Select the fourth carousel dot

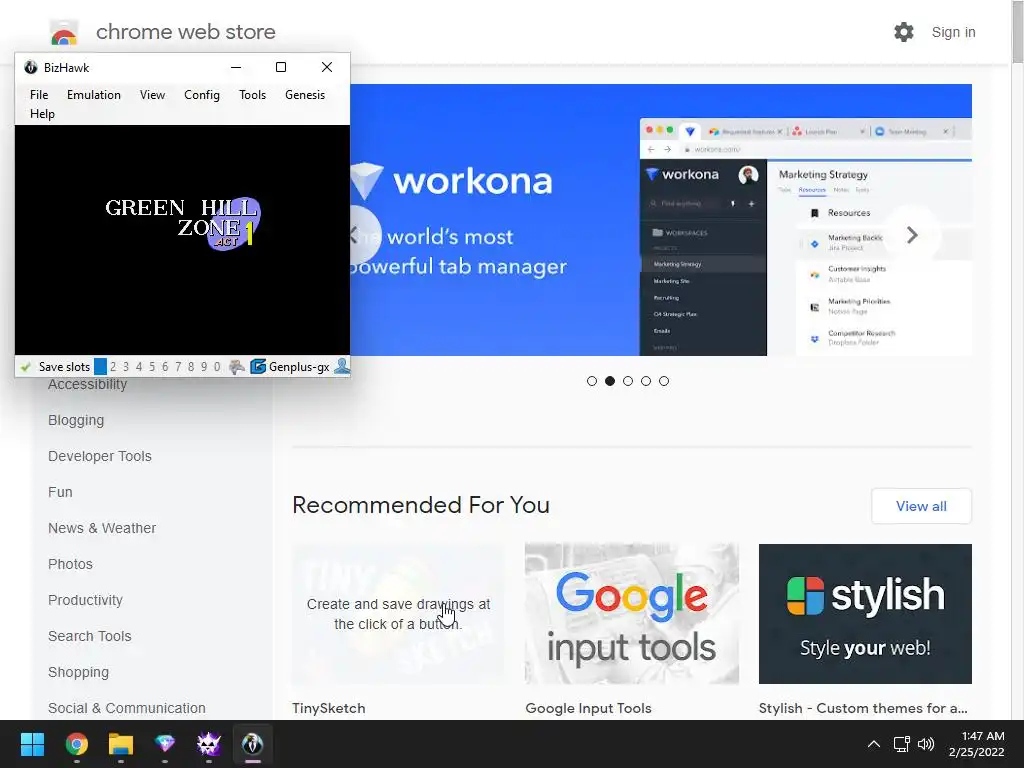click(646, 381)
